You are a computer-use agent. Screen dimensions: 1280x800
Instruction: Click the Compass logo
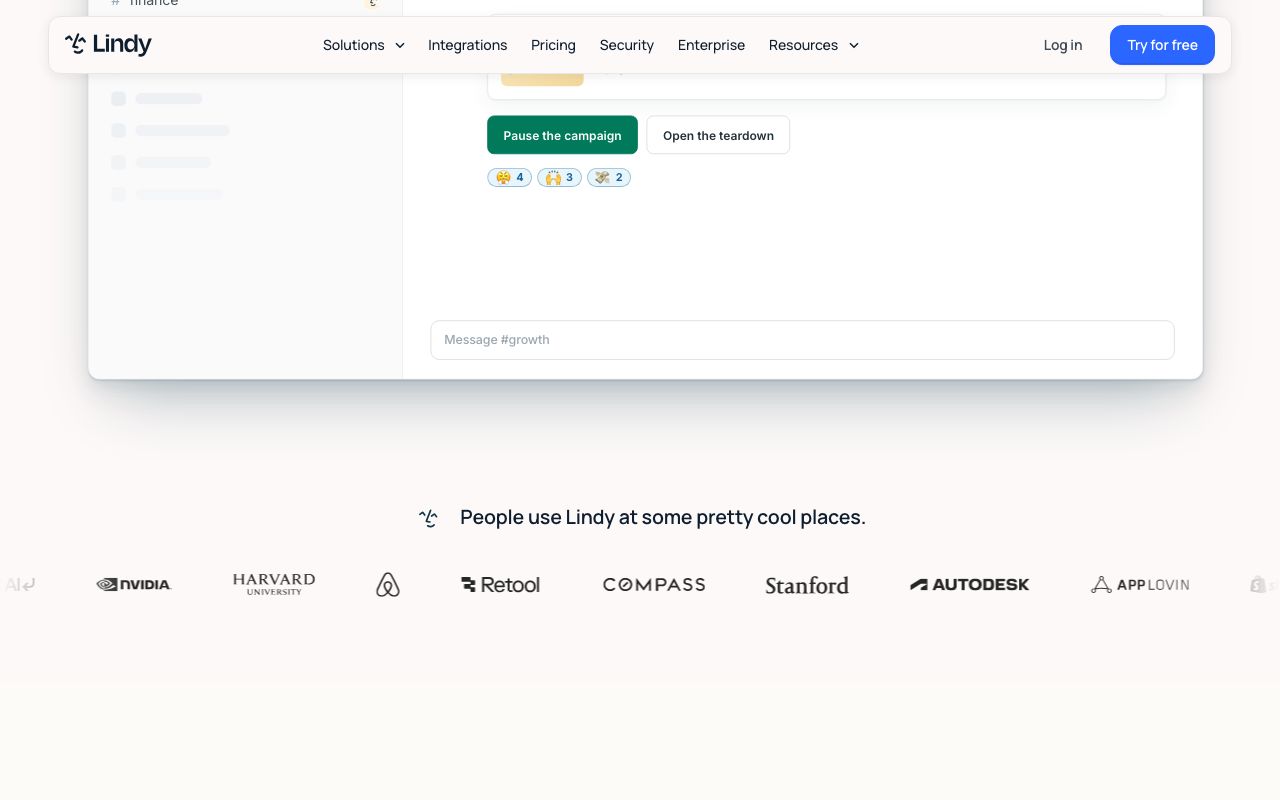pos(654,584)
